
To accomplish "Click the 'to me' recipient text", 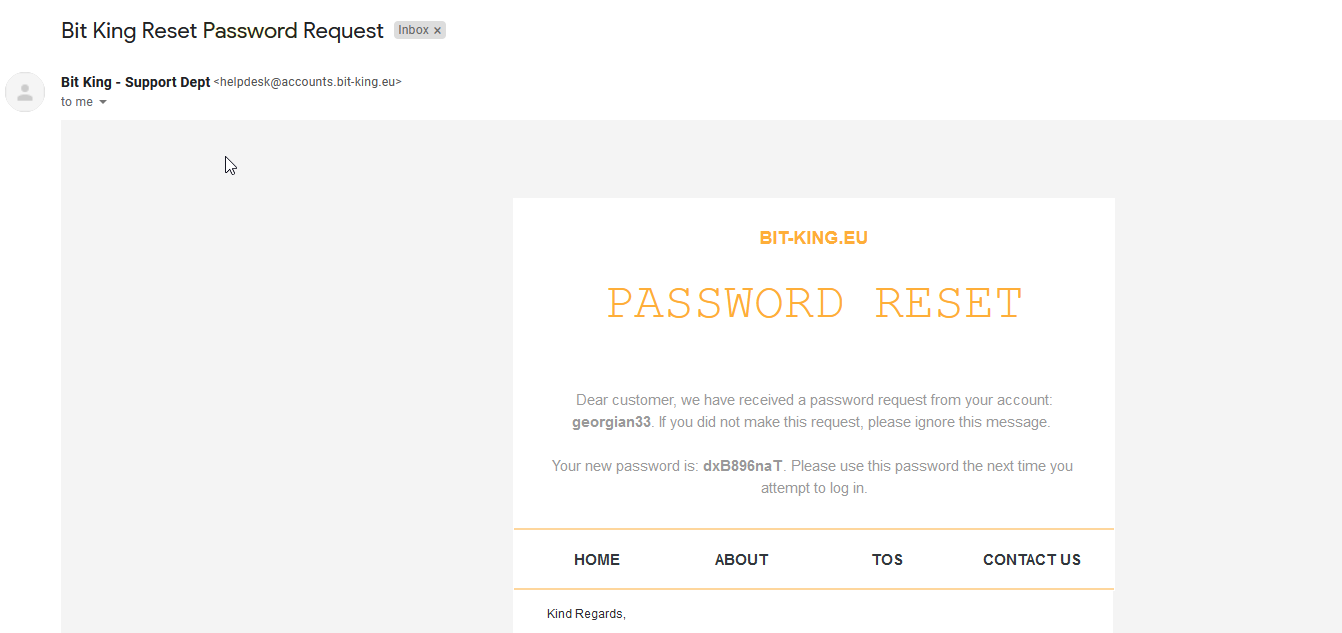I will 77,102.
